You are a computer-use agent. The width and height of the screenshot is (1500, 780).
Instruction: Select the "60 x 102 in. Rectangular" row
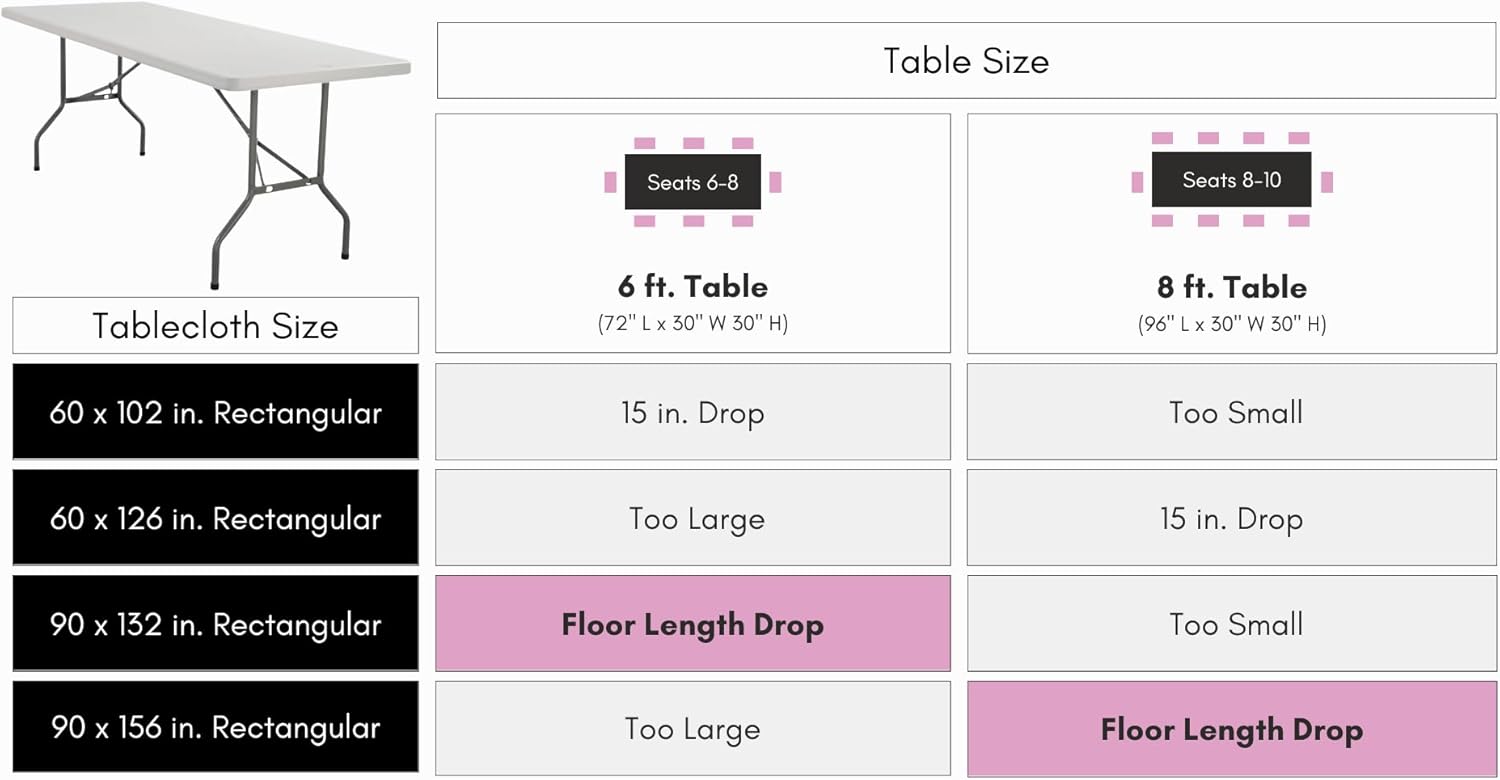pos(215,412)
